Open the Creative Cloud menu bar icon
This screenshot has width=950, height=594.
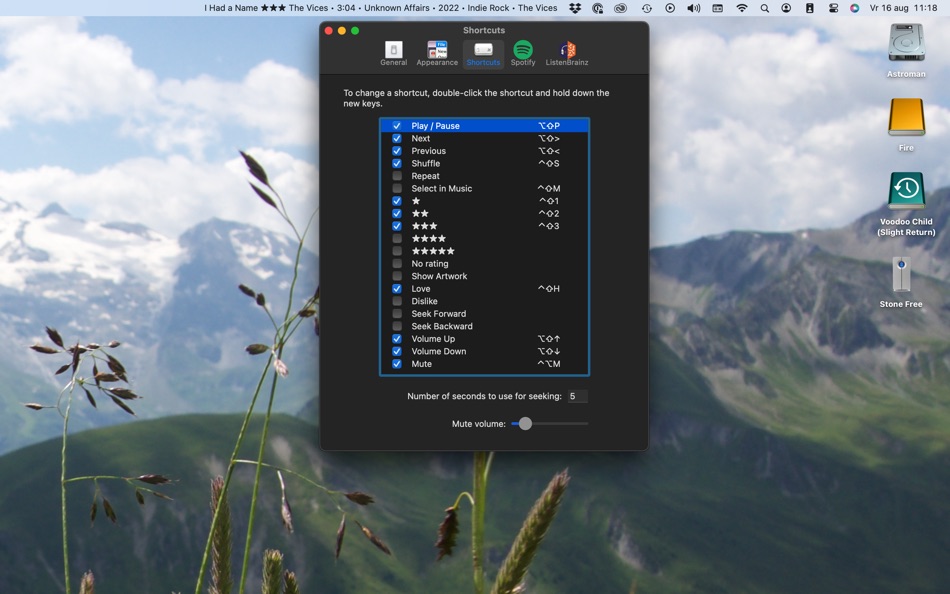coord(621,7)
